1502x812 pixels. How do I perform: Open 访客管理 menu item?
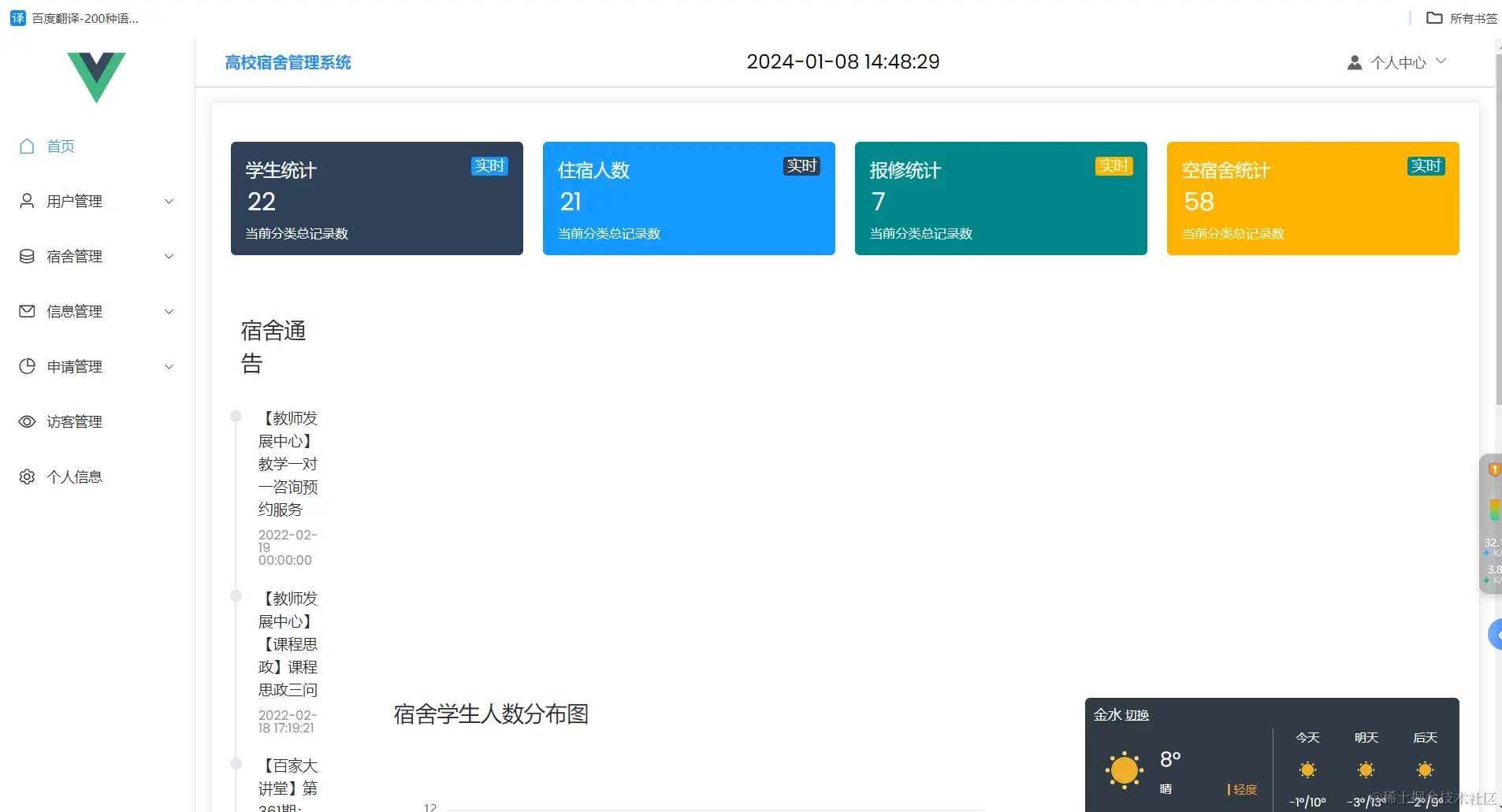click(98, 421)
